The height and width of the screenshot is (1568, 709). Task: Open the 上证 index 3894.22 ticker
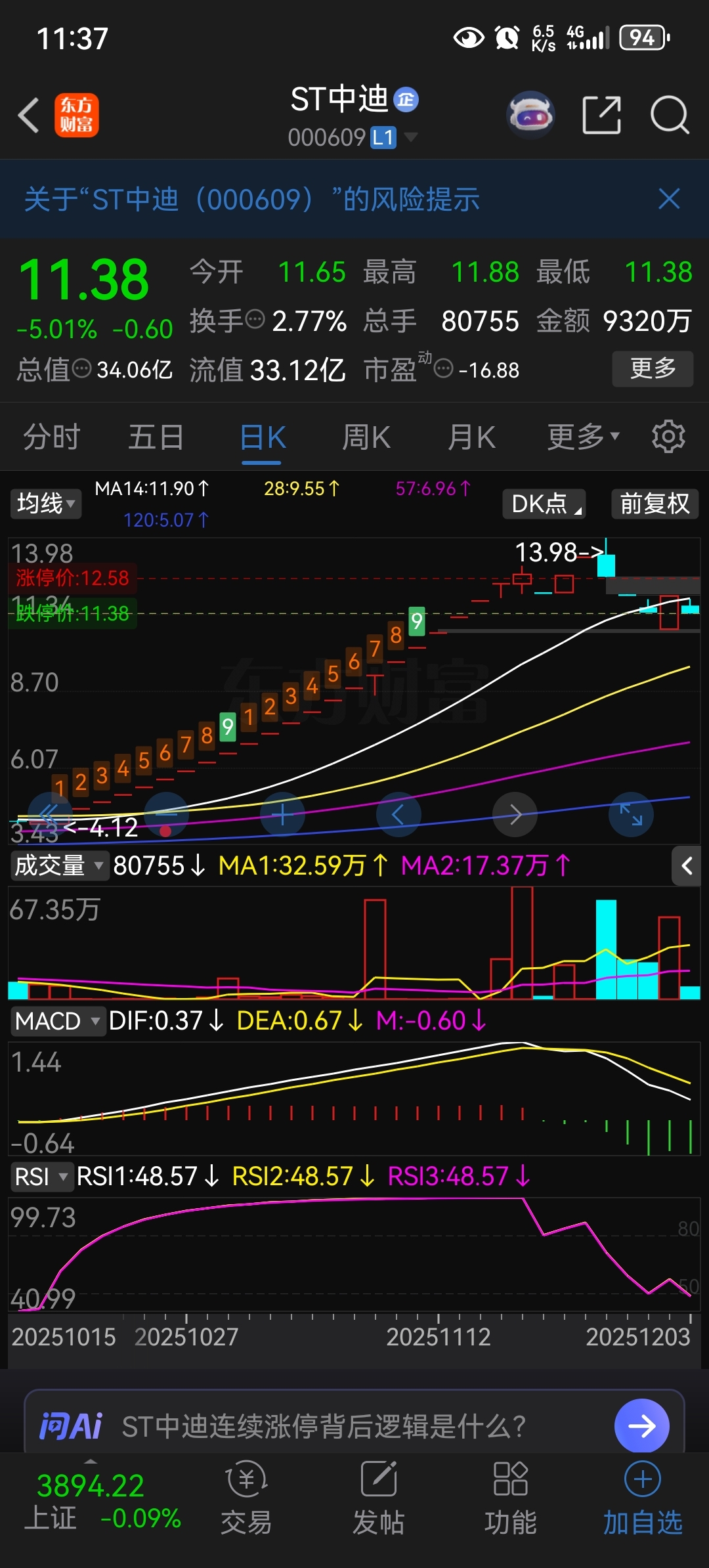[103, 1502]
